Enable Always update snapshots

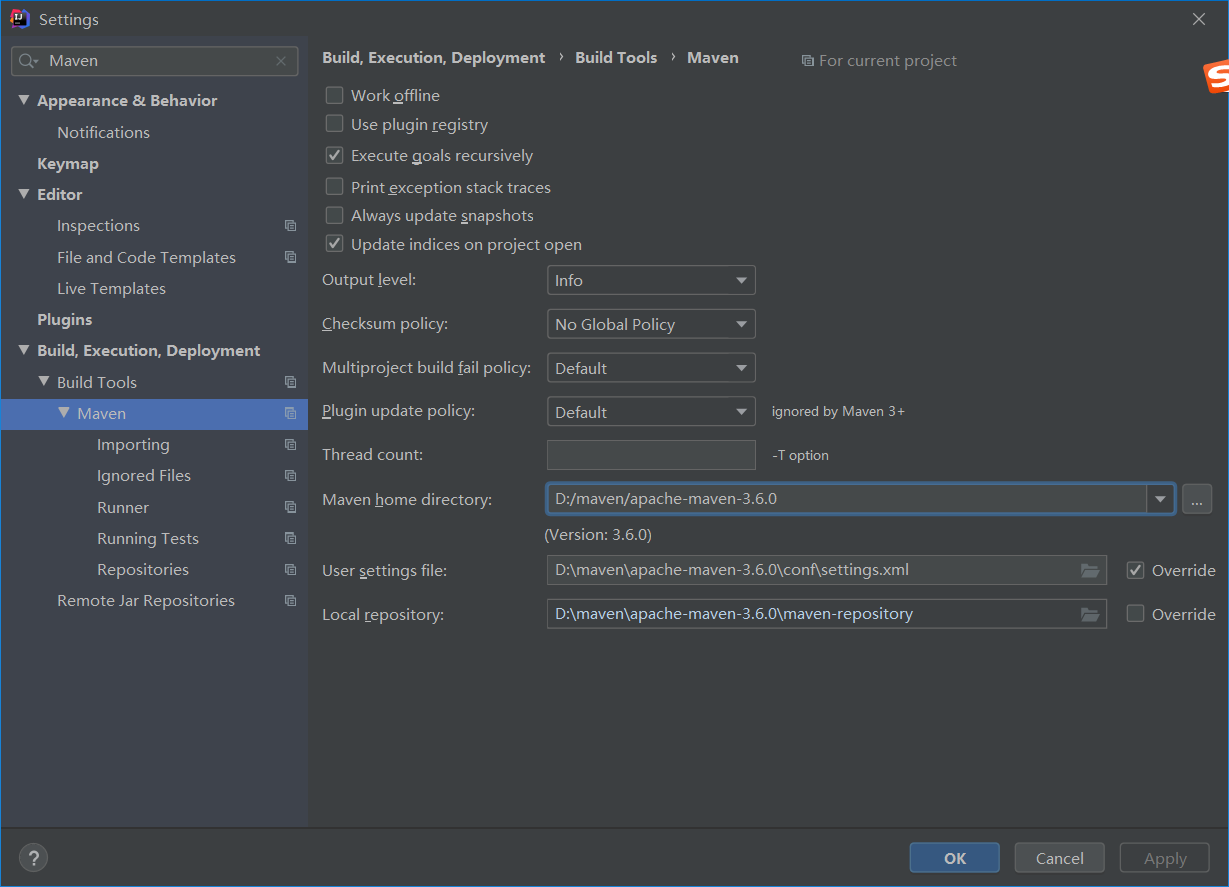[335, 215]
